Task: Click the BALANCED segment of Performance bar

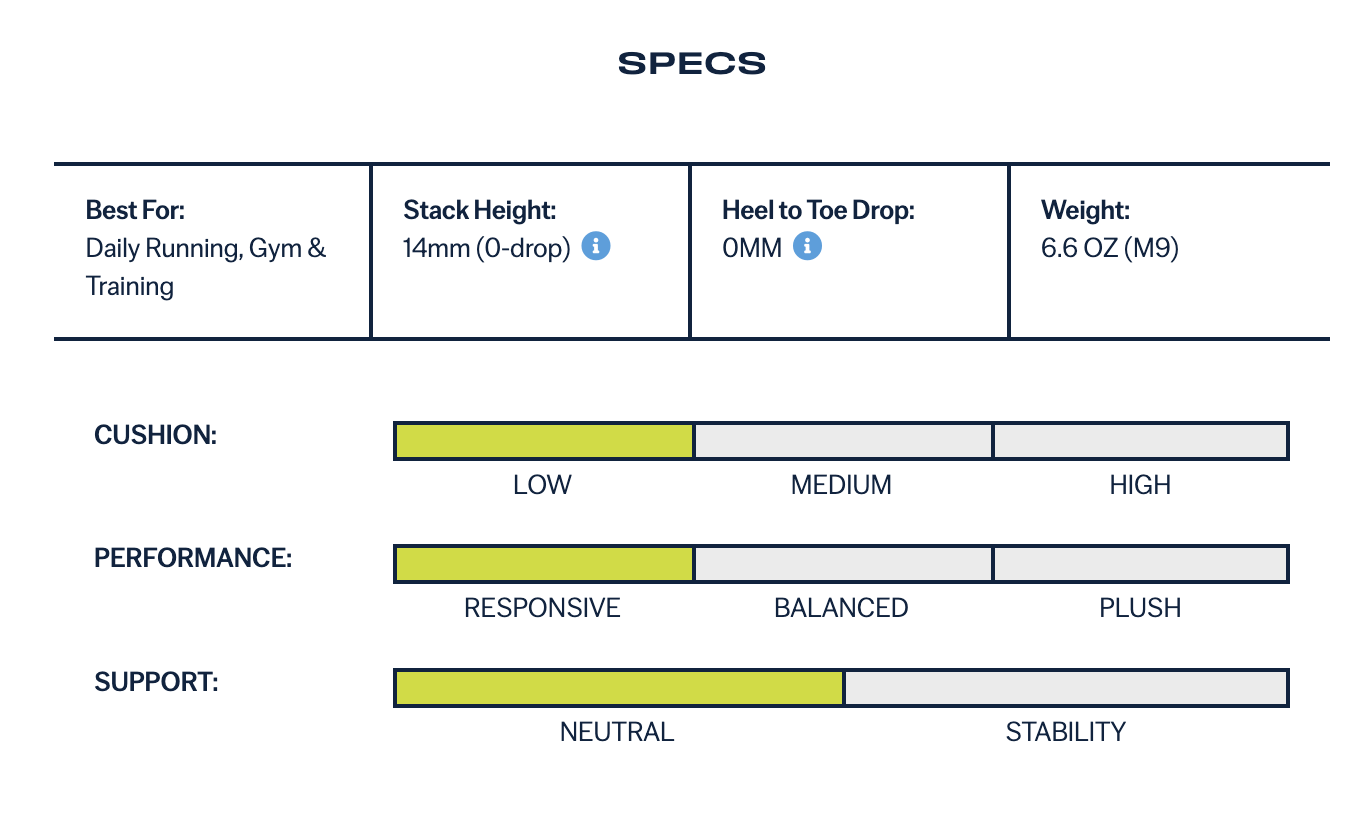Action: coord(843,564)
